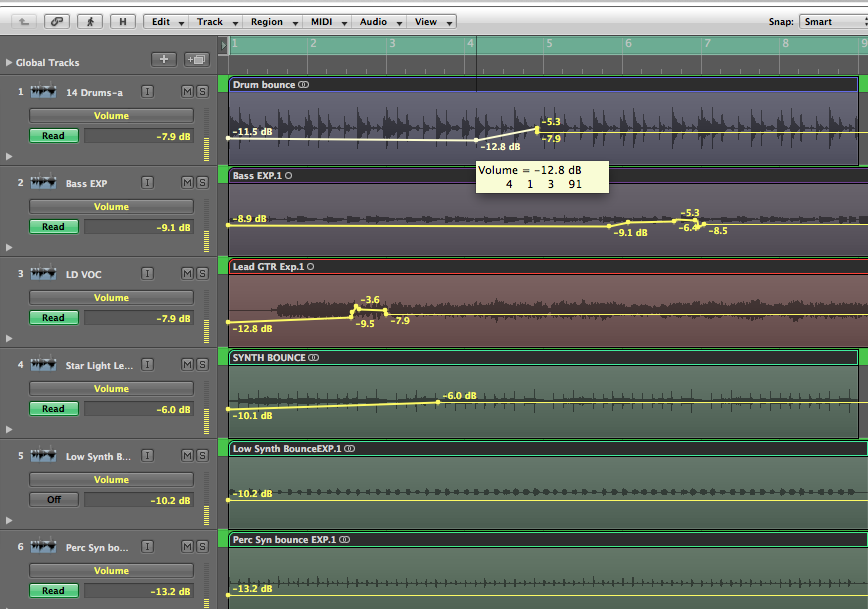The height and width of the screenshot is (609, 868).
Task: Open the MIDI menu
Action: click(328, 22)
